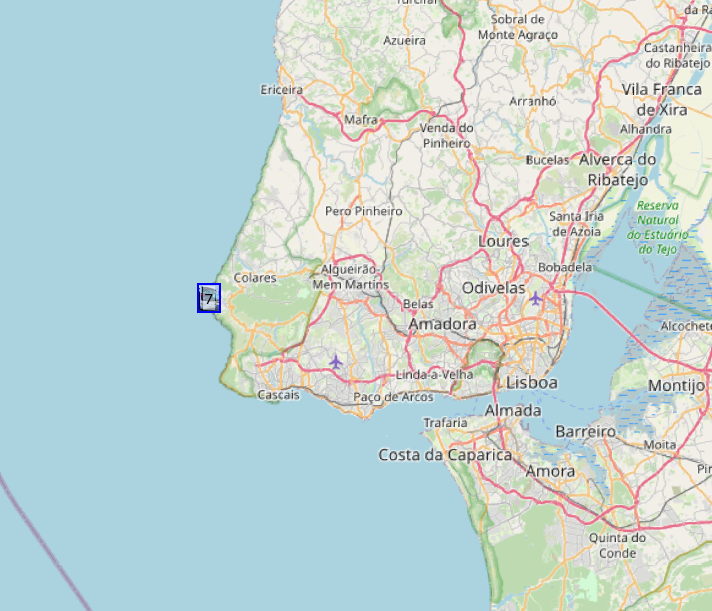Viewport: 712px width, 611px height.
Task: Click the airfield plane icon north of Cascais
Action: [x=336, y=362]
